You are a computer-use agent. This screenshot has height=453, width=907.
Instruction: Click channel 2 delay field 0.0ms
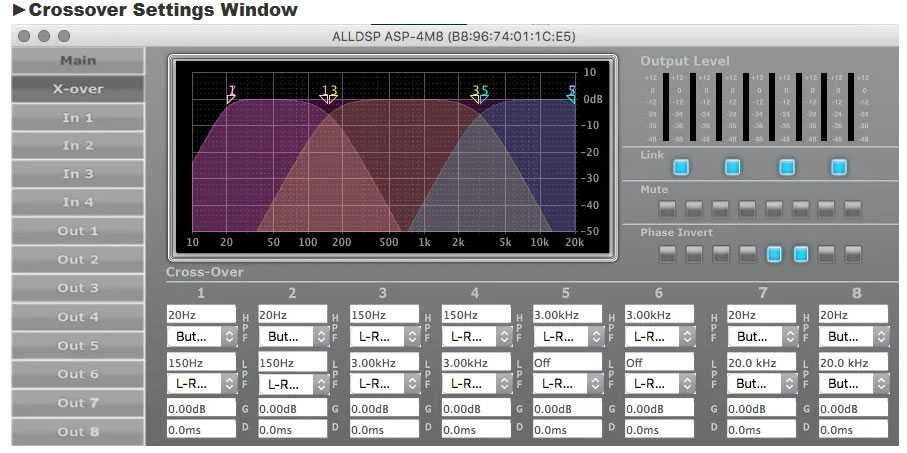[293, 429]
